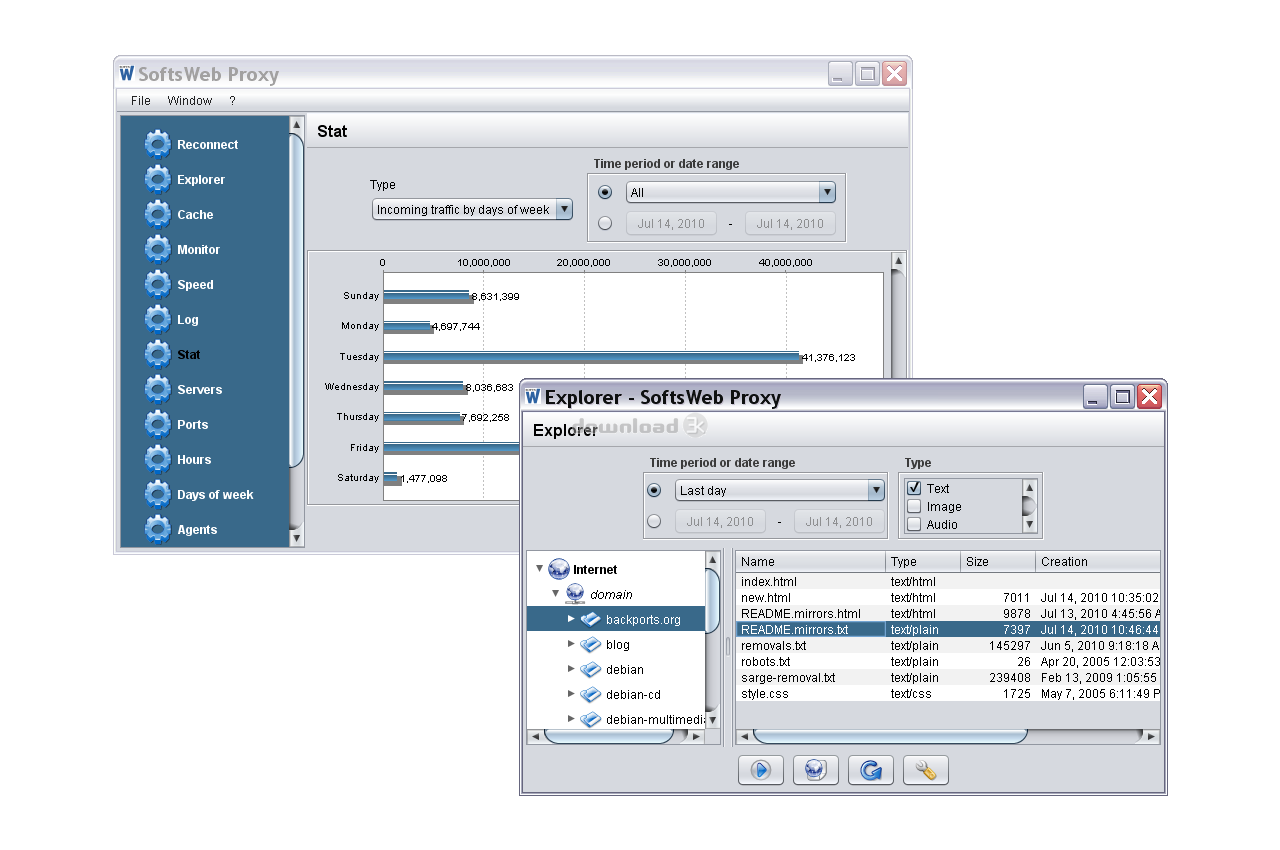Click the Type list scroll down arrow in Explorer
The height and width of the screenshot is (850, 1280).
pos(1029,525)
